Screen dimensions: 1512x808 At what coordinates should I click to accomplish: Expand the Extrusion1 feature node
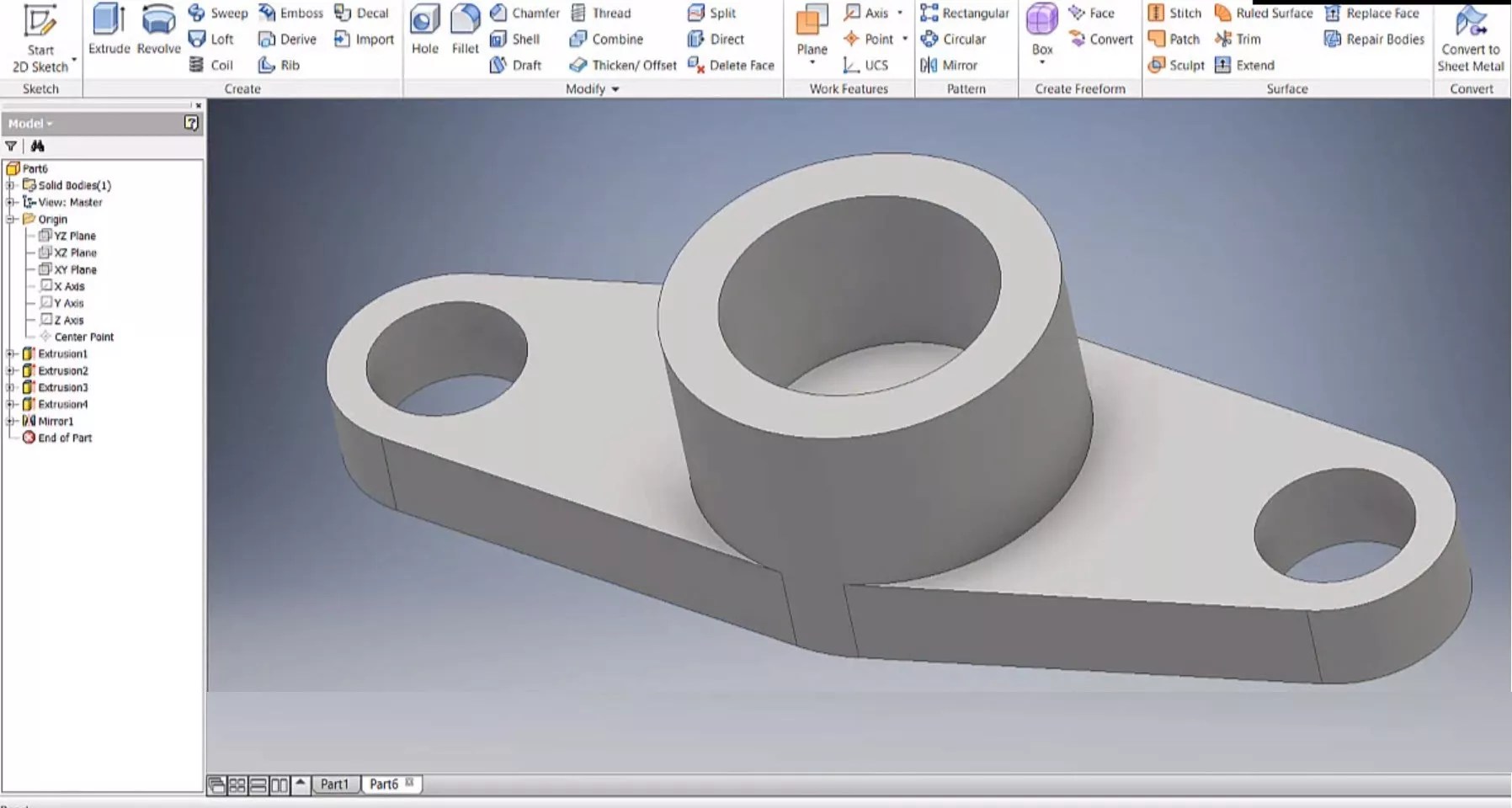coord(10,353)
